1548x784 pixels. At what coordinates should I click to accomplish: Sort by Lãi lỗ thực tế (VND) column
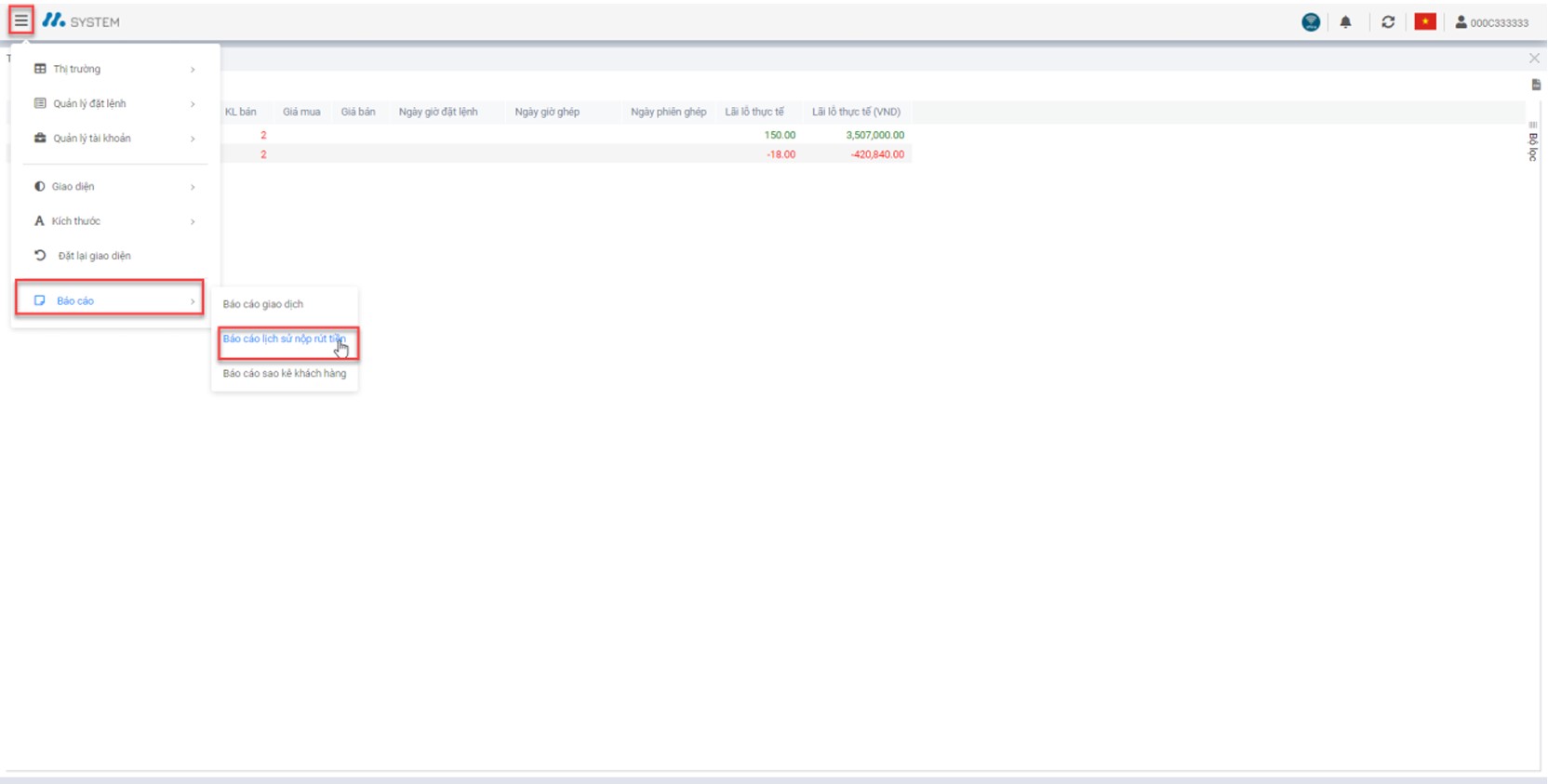coord(856,112)
